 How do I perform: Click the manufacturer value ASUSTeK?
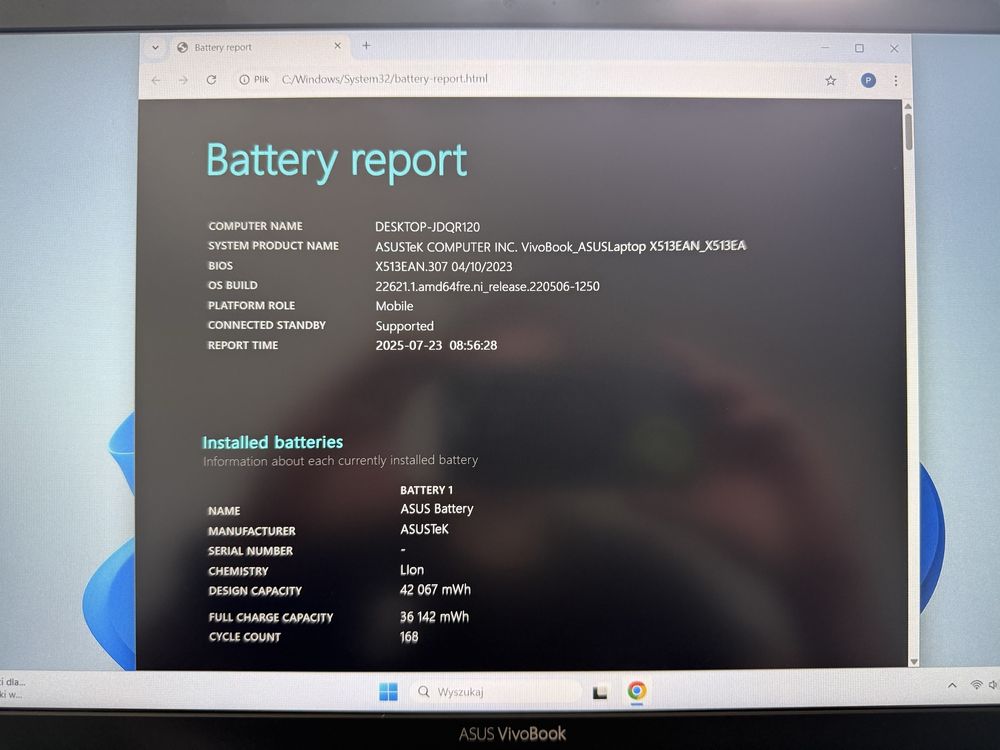point(424,529)
